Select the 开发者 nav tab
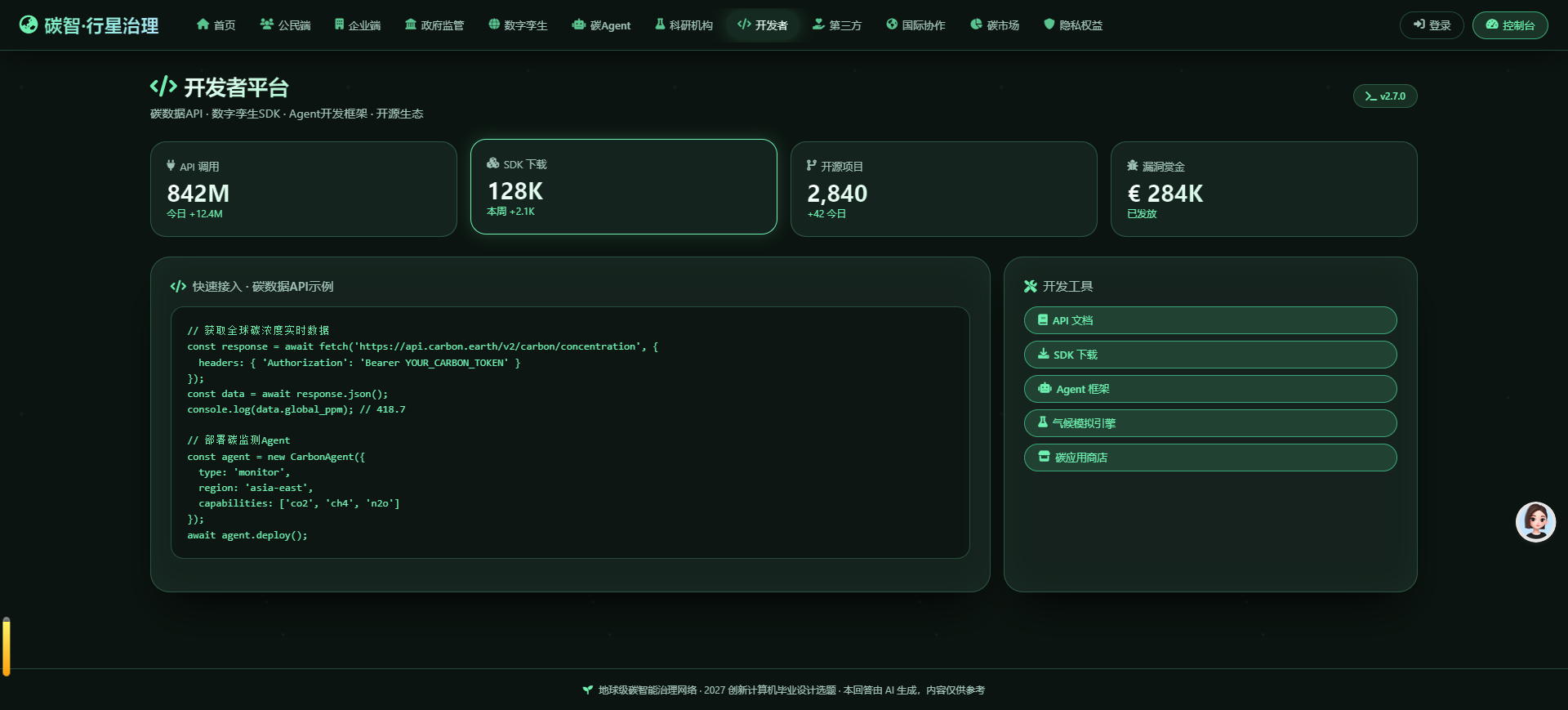The width and height of the screenshot is (1568, 710). (762, 25)
